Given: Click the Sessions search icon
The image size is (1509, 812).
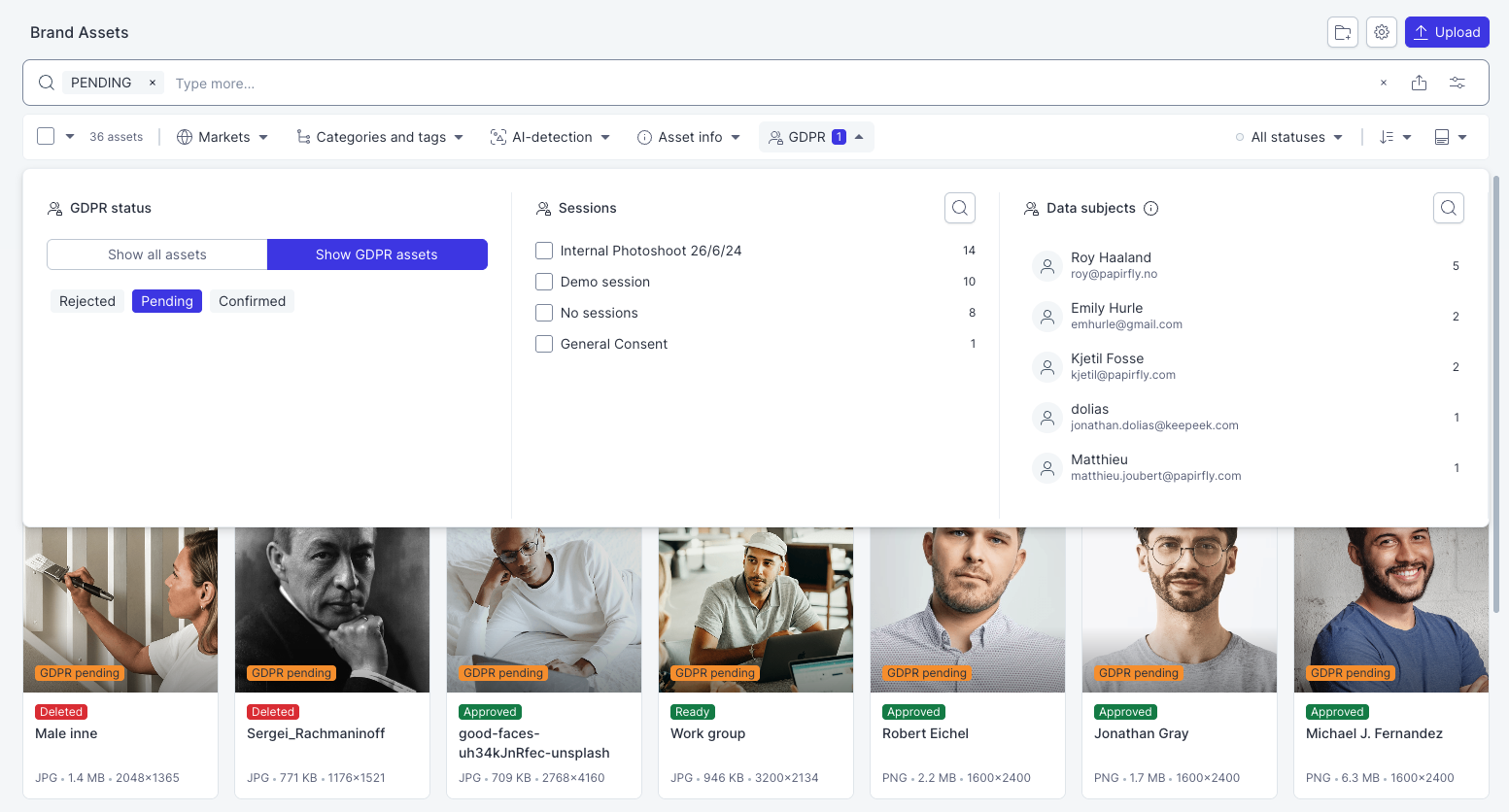Looking at the screenshot, I should tap(960, 208).
